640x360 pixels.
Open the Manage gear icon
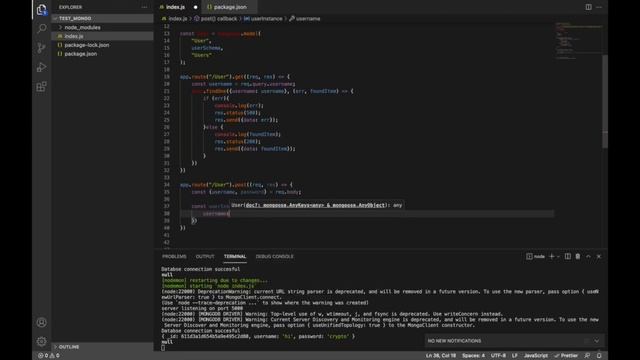41,341
